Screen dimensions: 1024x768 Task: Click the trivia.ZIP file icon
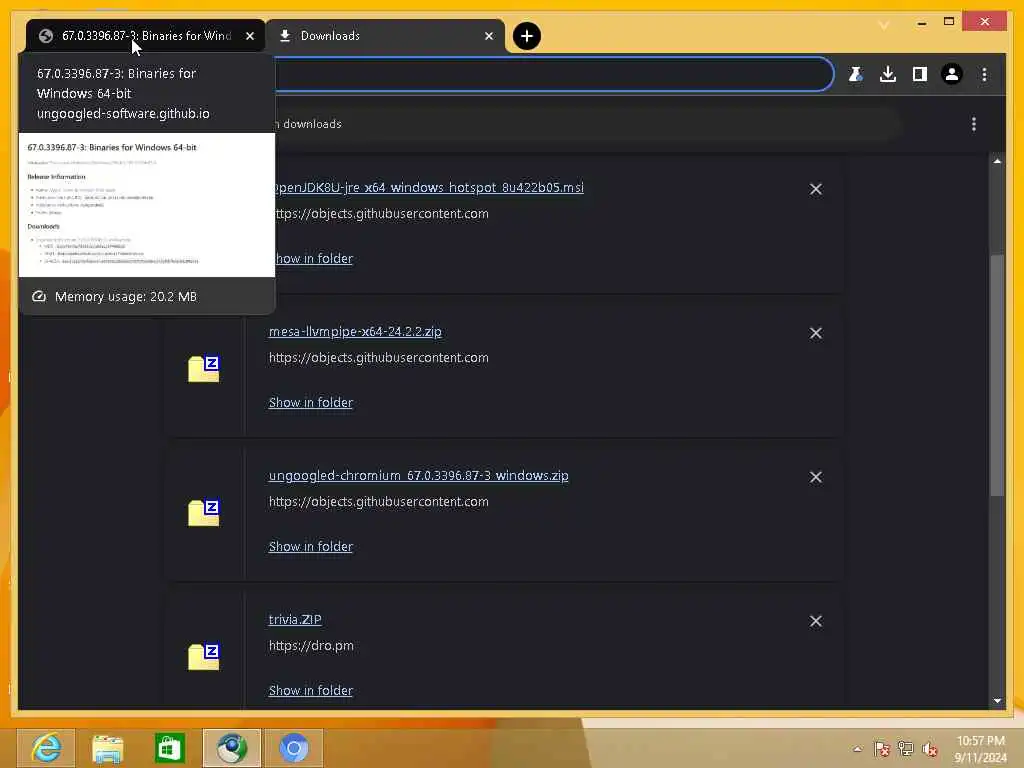204,656
